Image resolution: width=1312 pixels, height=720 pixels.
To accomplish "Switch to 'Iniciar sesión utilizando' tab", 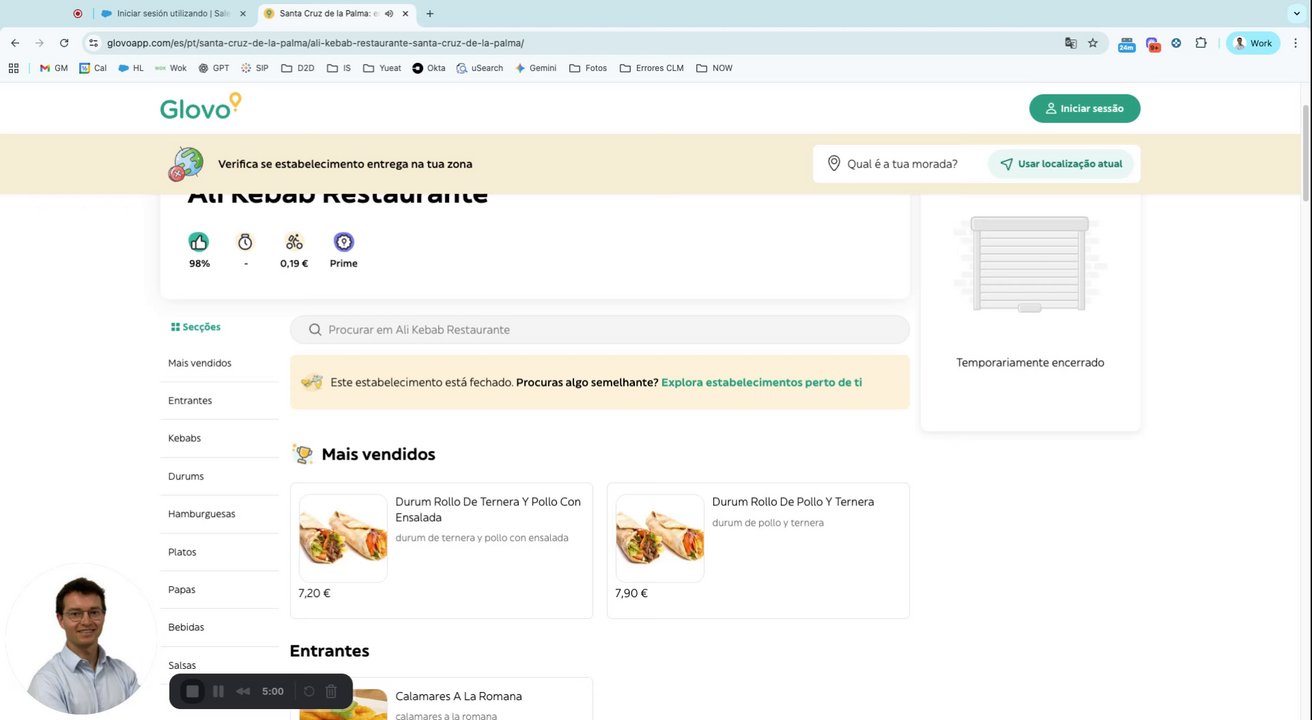I will (x=173, y=14).
